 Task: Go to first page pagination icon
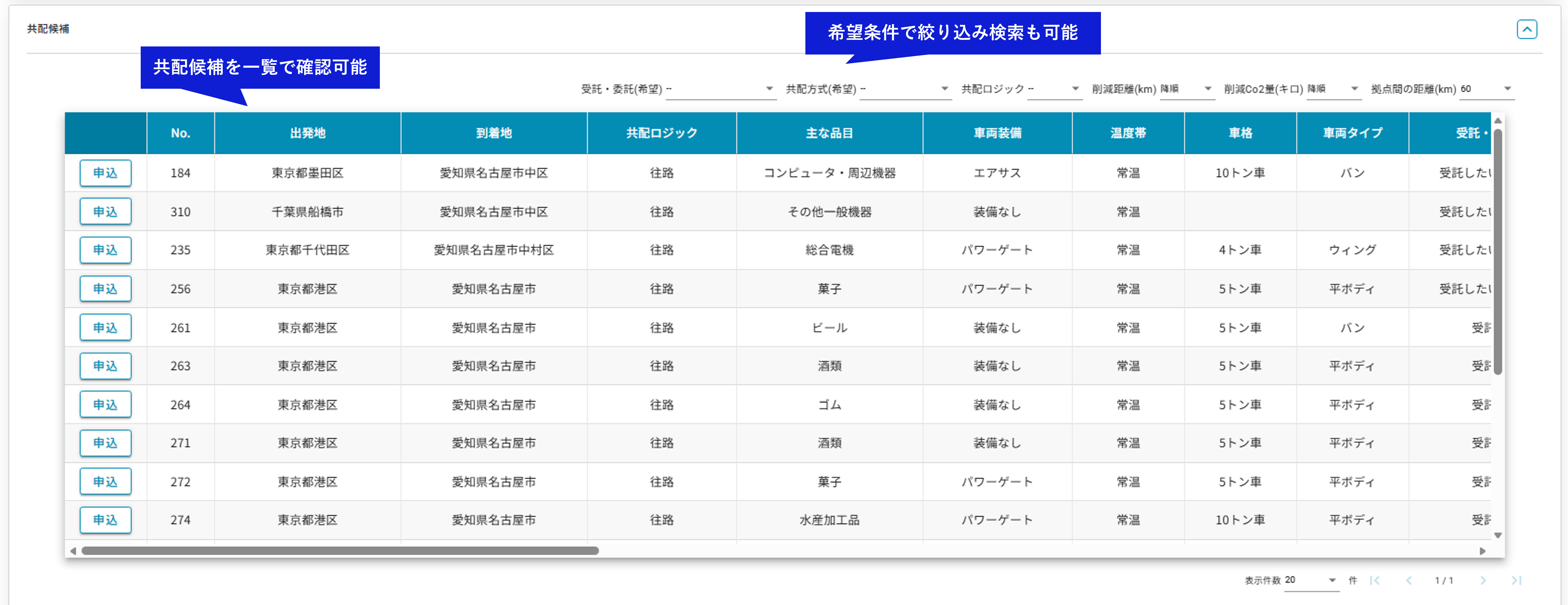tap(1375, 580)
